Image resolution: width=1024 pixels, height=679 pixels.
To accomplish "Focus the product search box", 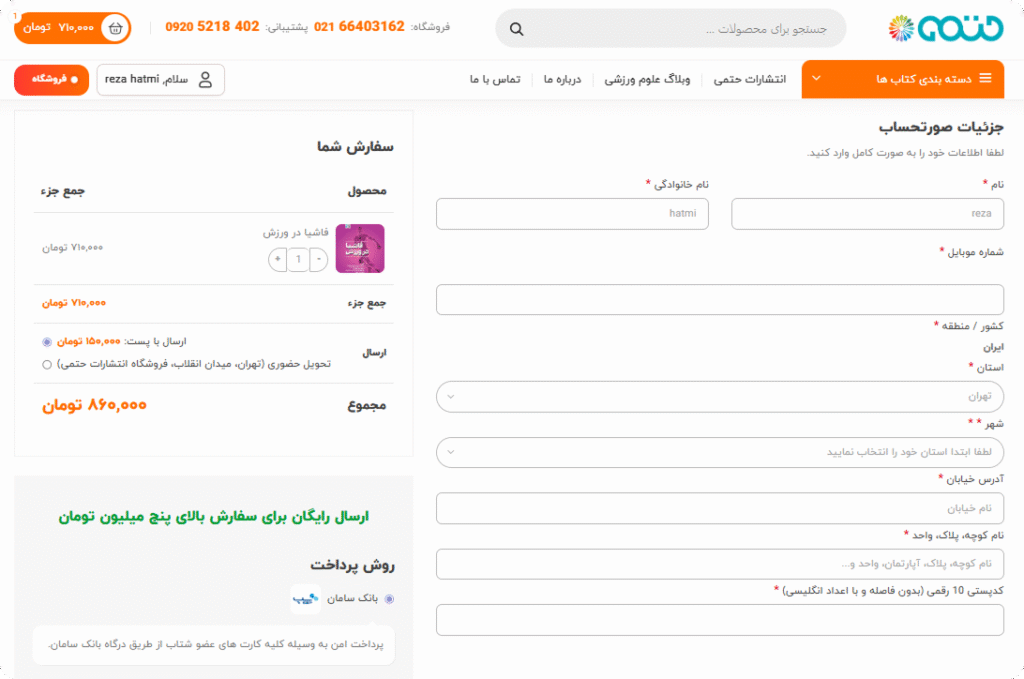I will [x=671, y=29].
